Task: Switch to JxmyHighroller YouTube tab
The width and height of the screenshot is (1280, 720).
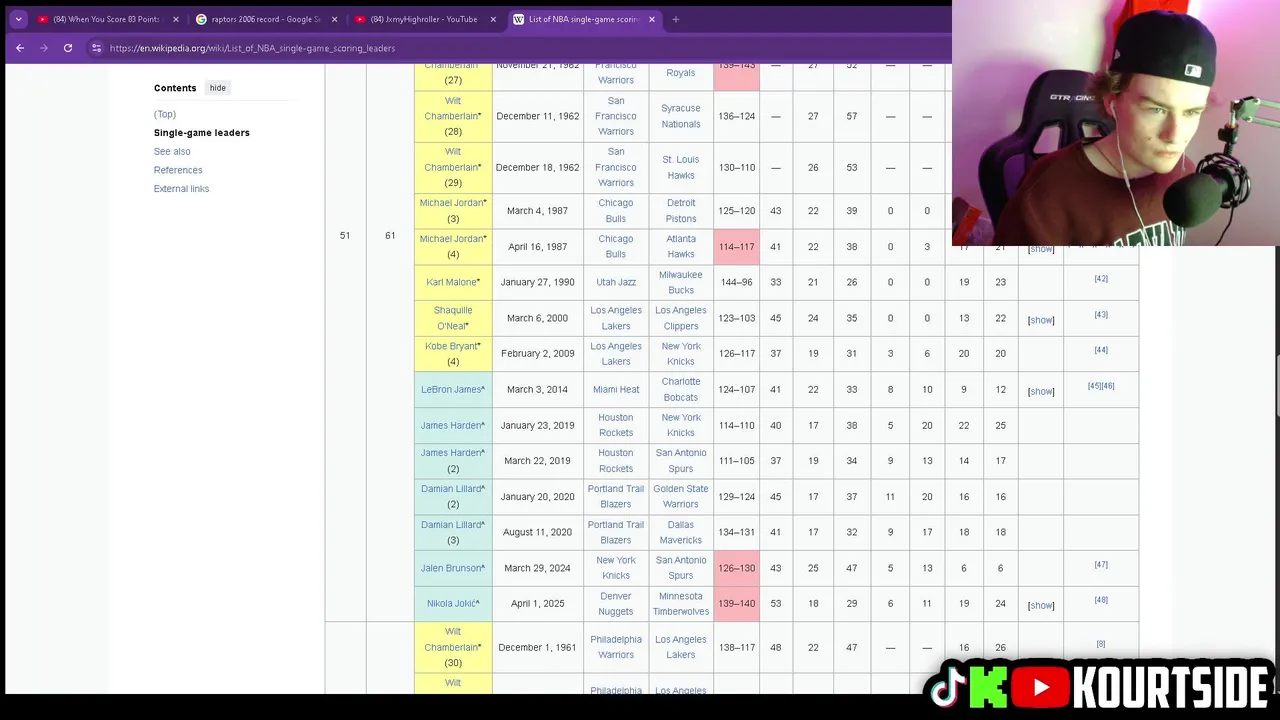Action: (424, 19)
